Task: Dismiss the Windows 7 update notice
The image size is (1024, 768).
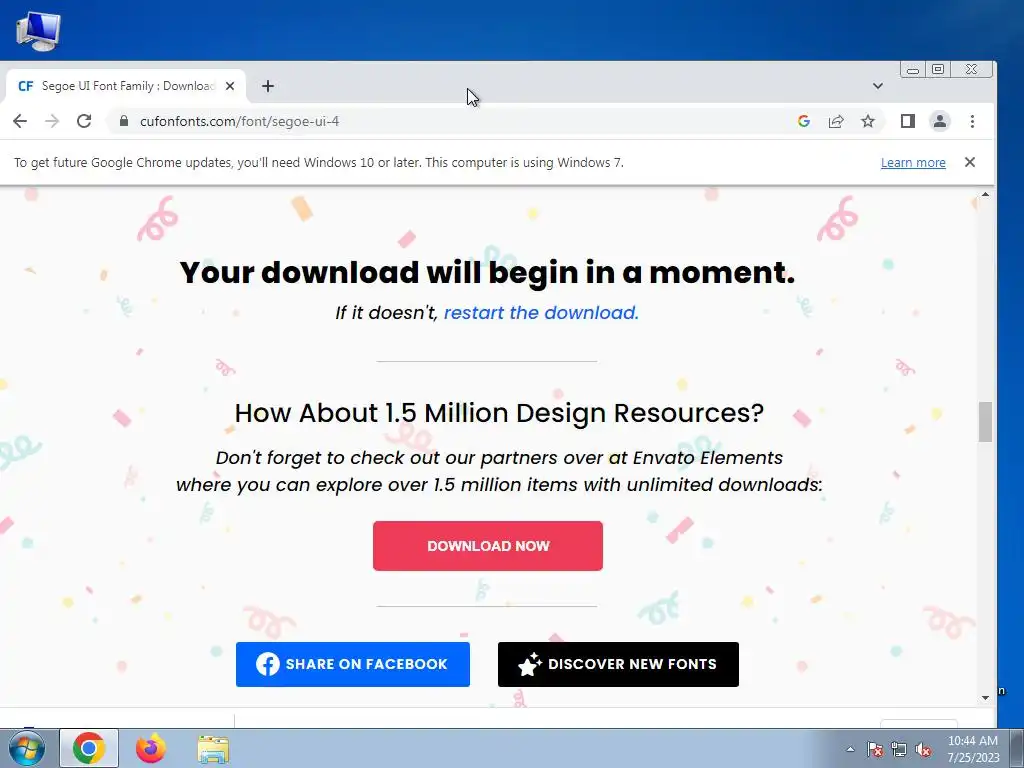Action: 970,162
